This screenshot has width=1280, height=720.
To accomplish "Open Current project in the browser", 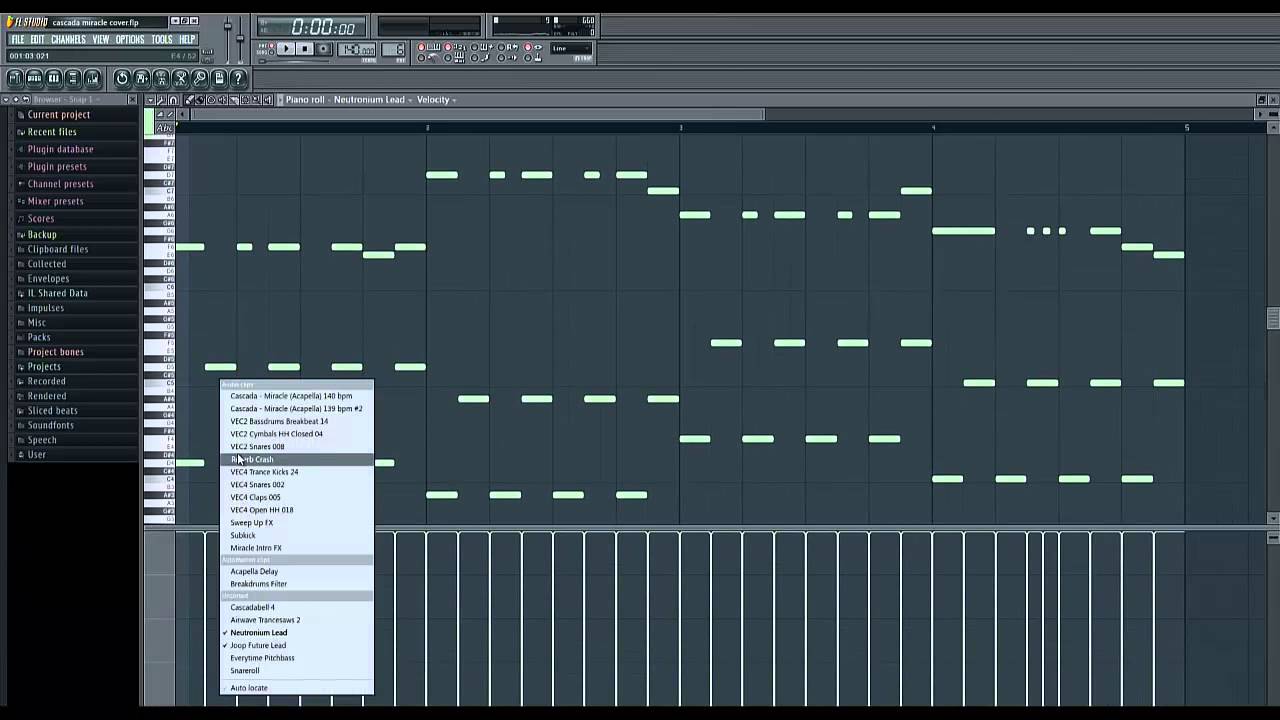I will click(x=58, y=115).
